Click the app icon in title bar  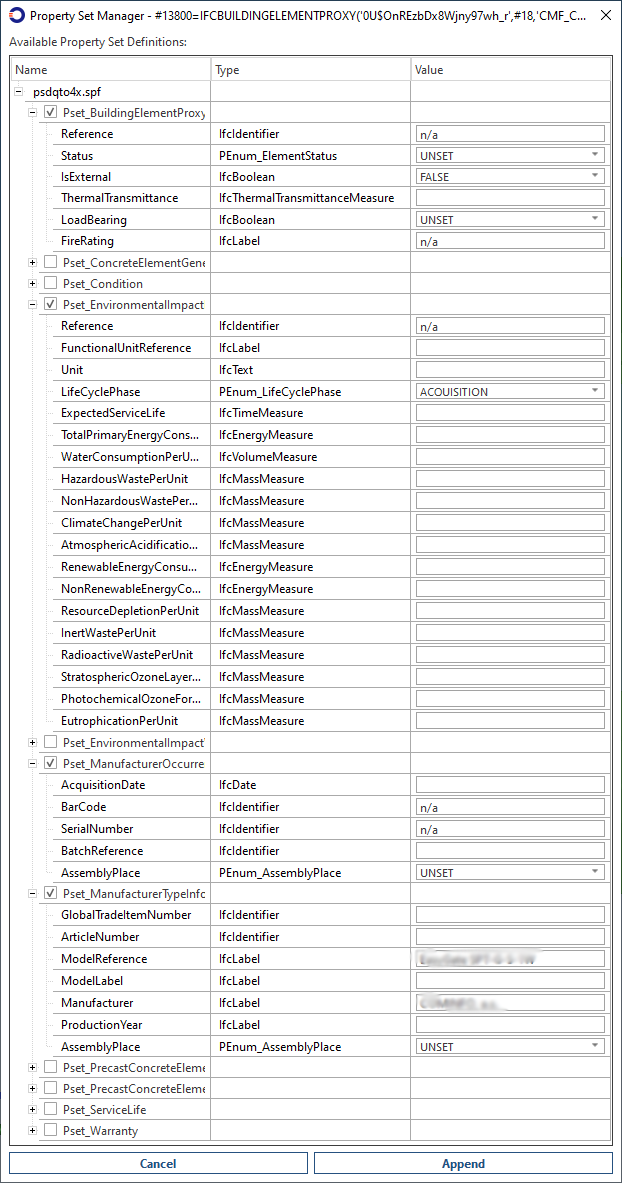point(16,16)
